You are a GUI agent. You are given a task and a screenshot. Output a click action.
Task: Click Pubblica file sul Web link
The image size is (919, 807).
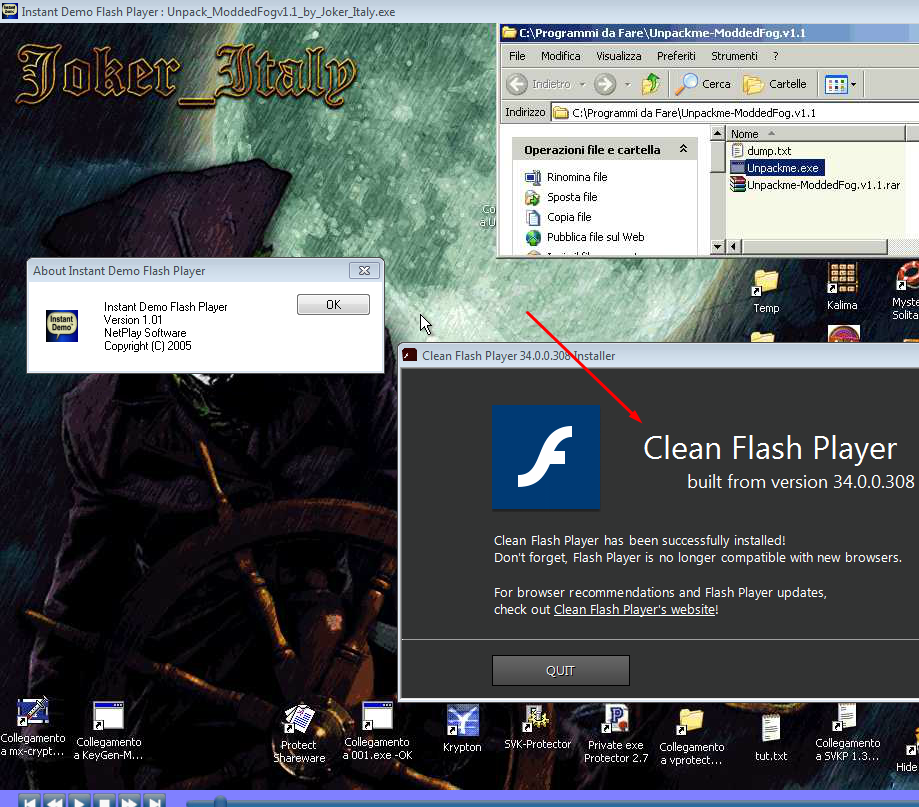pyautogui.click(x=595, y=237)
